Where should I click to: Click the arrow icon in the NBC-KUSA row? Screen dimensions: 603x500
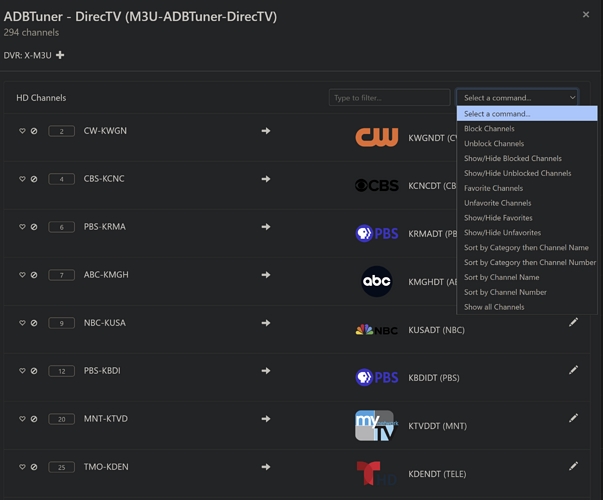pyautogui.click(x=266, y=323)
